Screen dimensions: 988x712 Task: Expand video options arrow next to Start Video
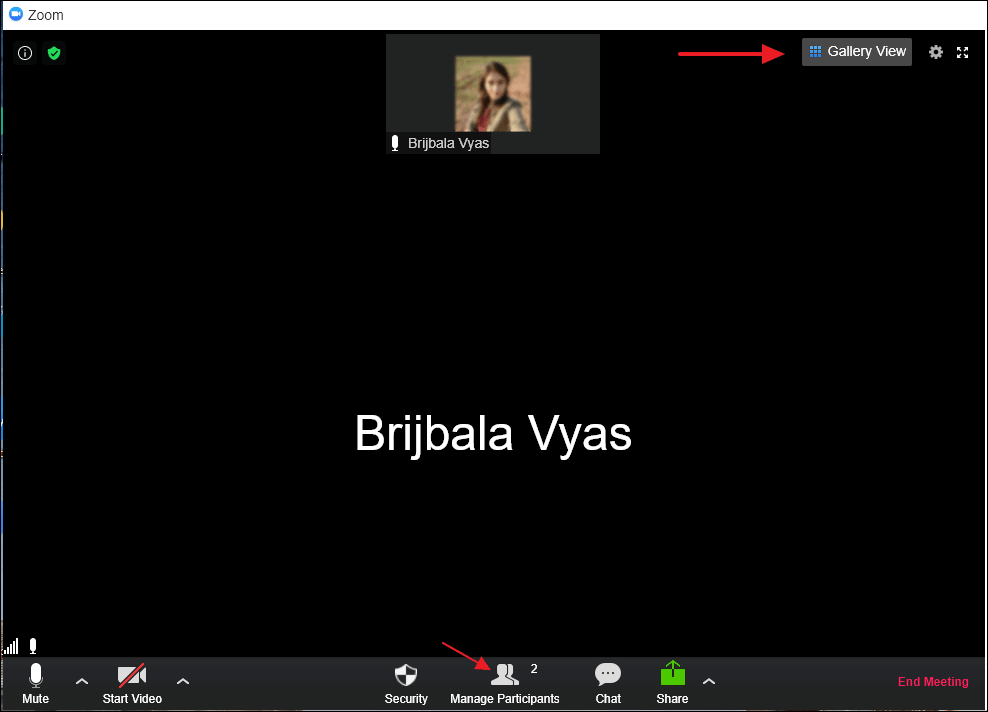click(183, 681)
